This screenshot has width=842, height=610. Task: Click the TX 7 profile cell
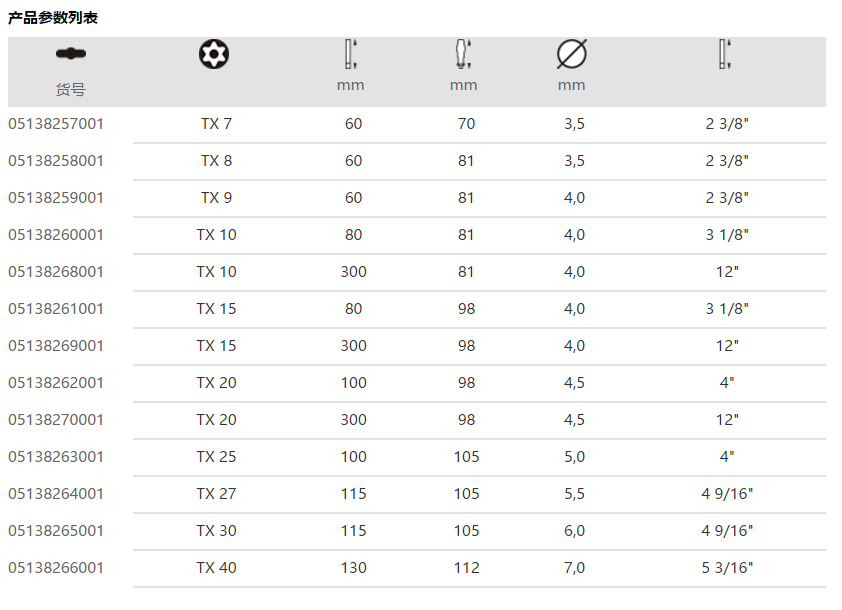216,124
